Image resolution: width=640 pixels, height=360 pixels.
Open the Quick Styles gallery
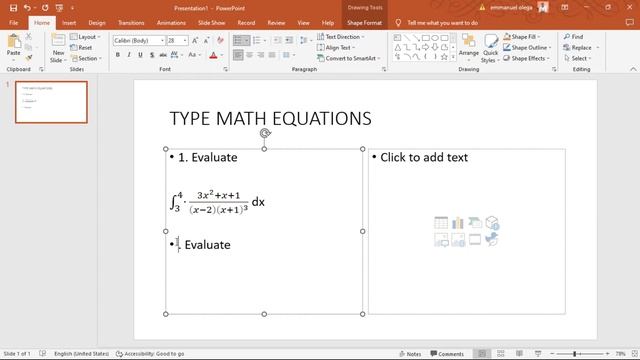coord(490,48)
